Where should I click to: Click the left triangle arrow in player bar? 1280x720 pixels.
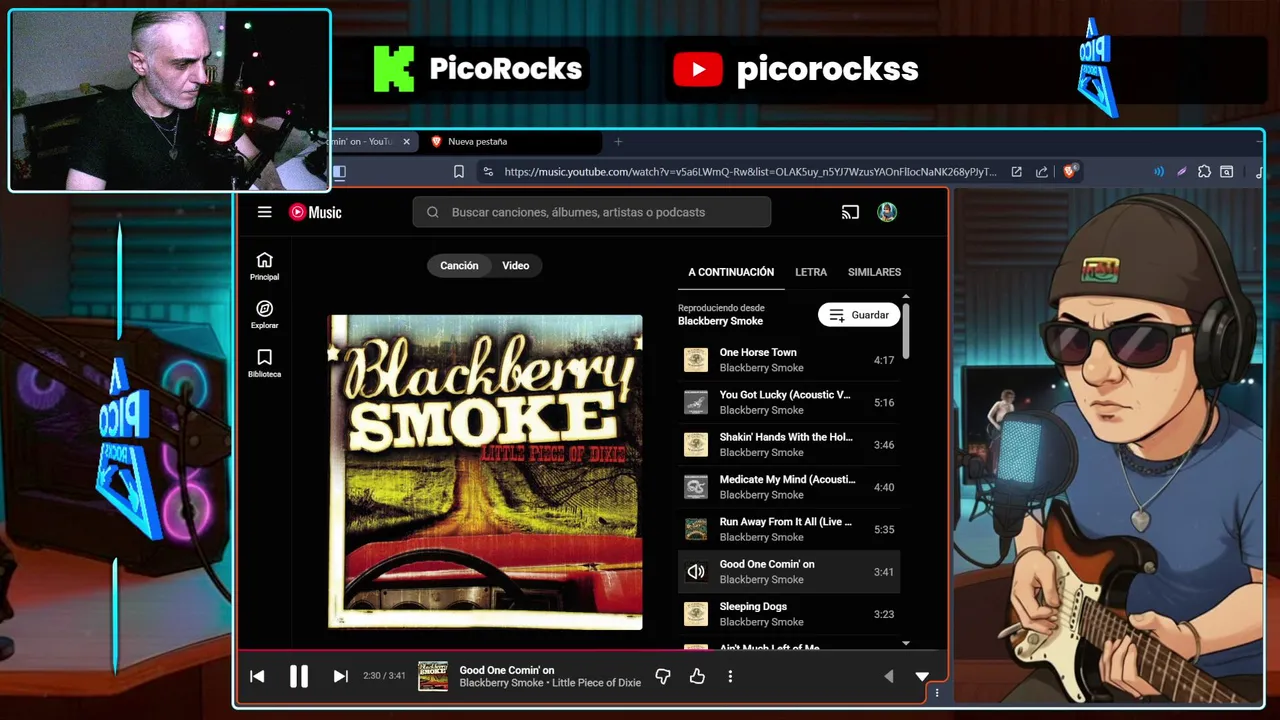[x=888, y=677]
